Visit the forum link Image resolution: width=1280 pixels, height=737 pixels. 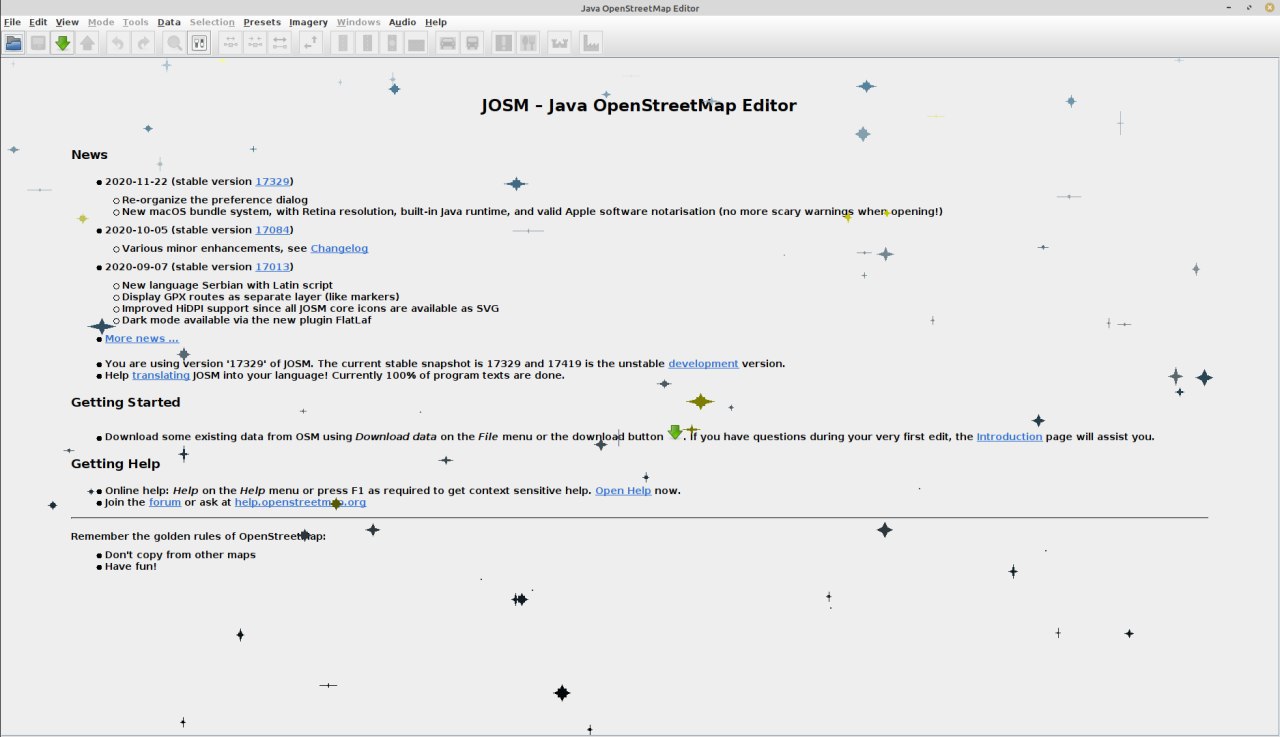[x=165, y=502]
